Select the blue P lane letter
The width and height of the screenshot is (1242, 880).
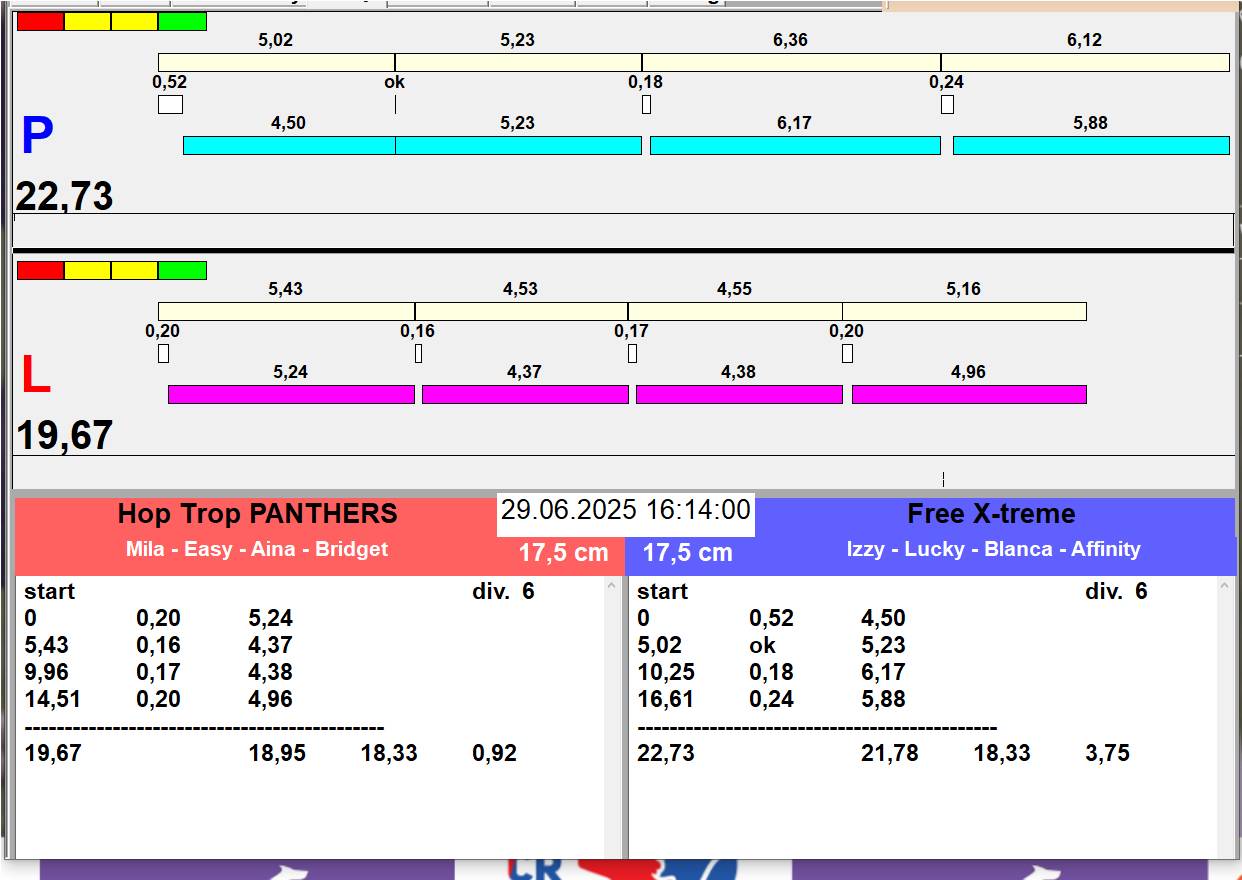tap(37, 137)
